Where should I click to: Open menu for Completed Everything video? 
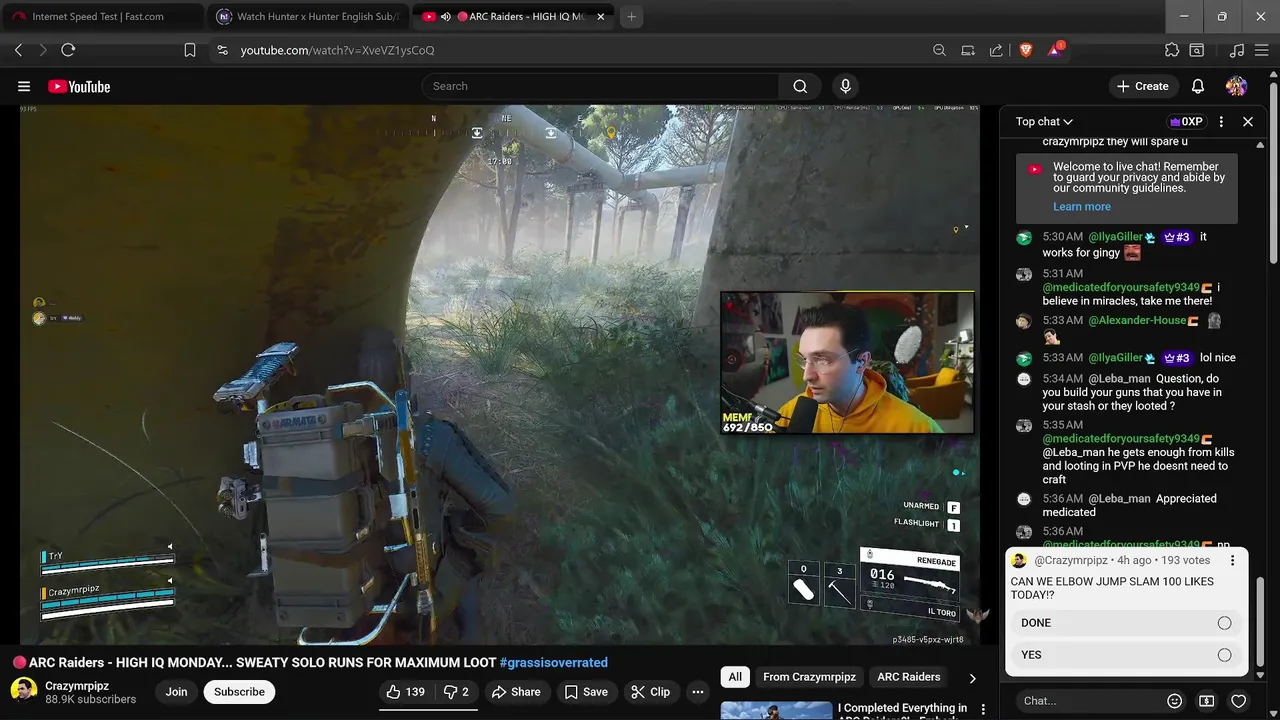pyautogui.click(x=983, y=709)
